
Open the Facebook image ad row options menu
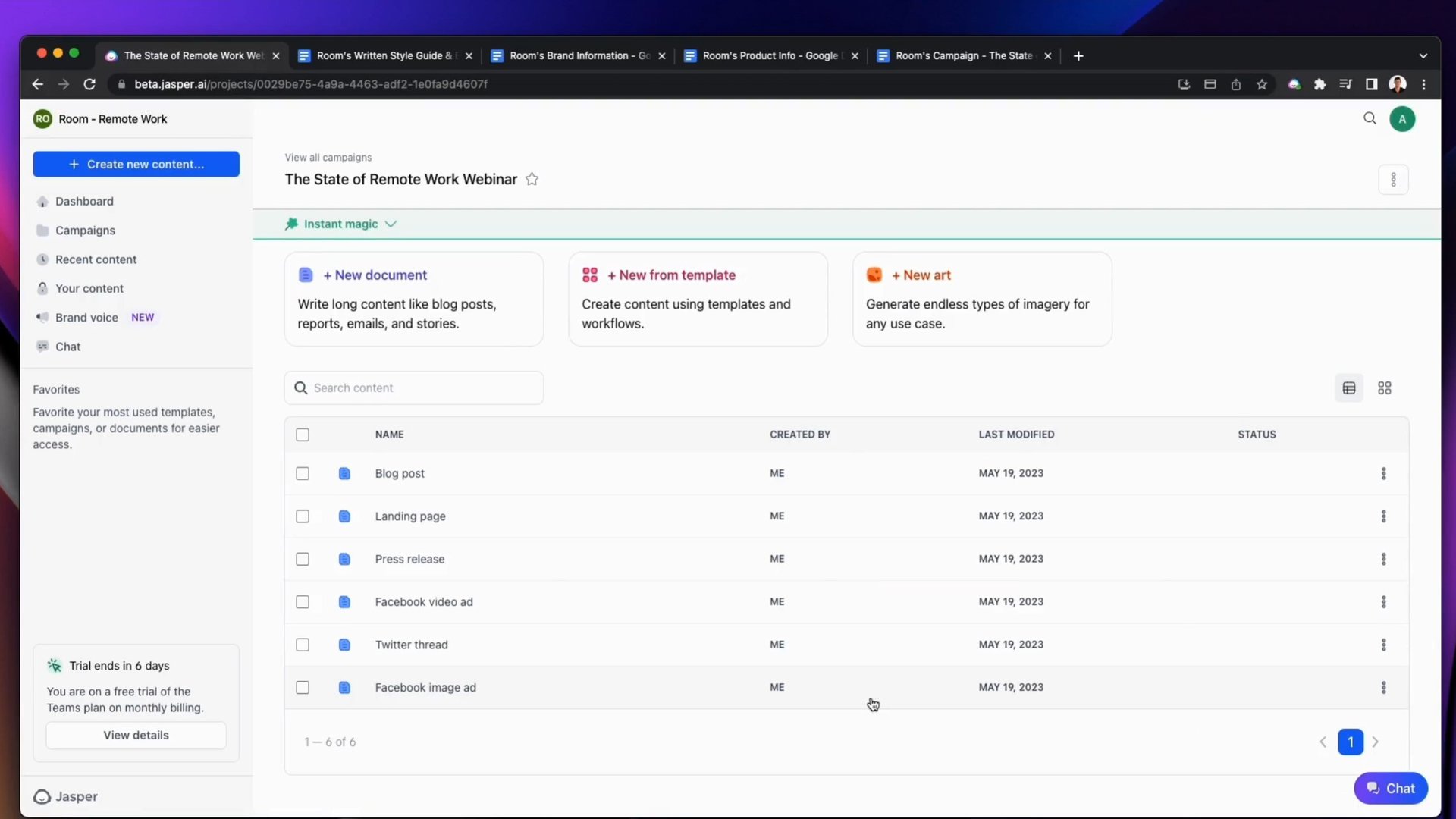pos(1384,688)
